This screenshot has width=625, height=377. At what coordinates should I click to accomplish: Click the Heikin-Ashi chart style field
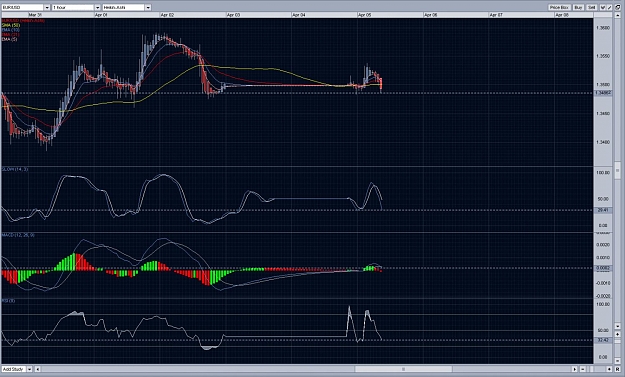(124, 8)
